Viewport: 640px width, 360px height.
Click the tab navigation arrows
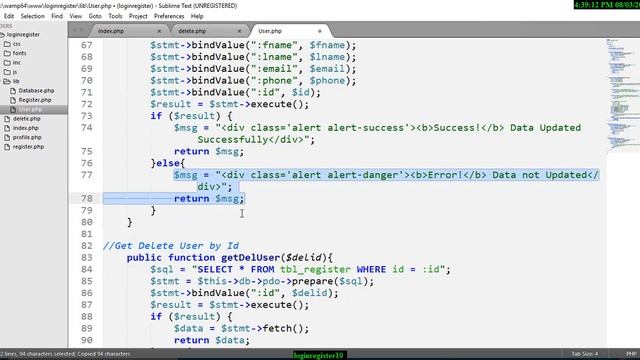[78, 31]
